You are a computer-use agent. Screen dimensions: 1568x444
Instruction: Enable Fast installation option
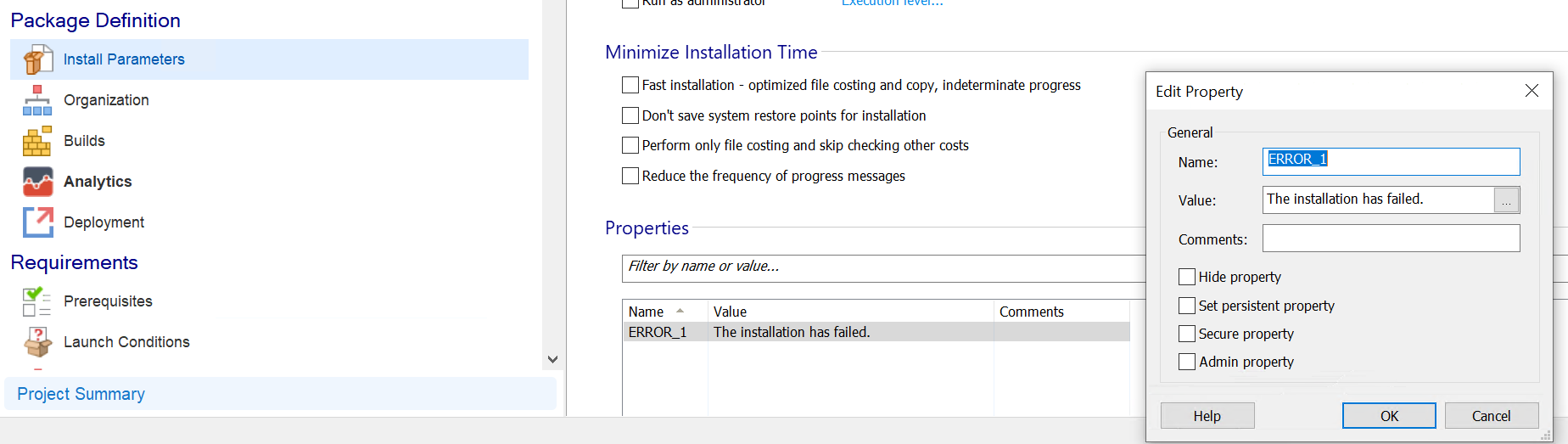[x=630, y=85]
